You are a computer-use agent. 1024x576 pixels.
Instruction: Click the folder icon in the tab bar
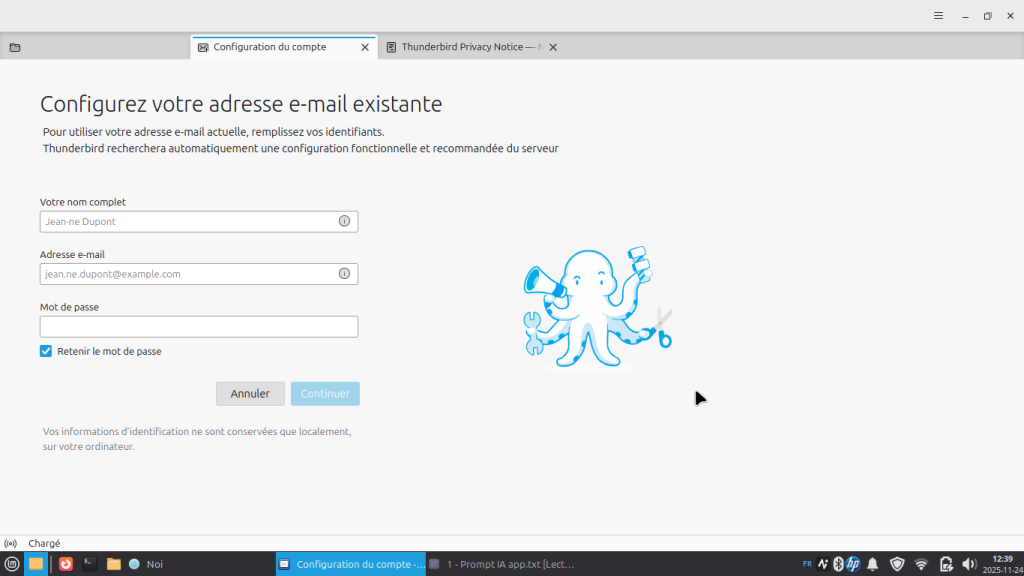point(15,47)
